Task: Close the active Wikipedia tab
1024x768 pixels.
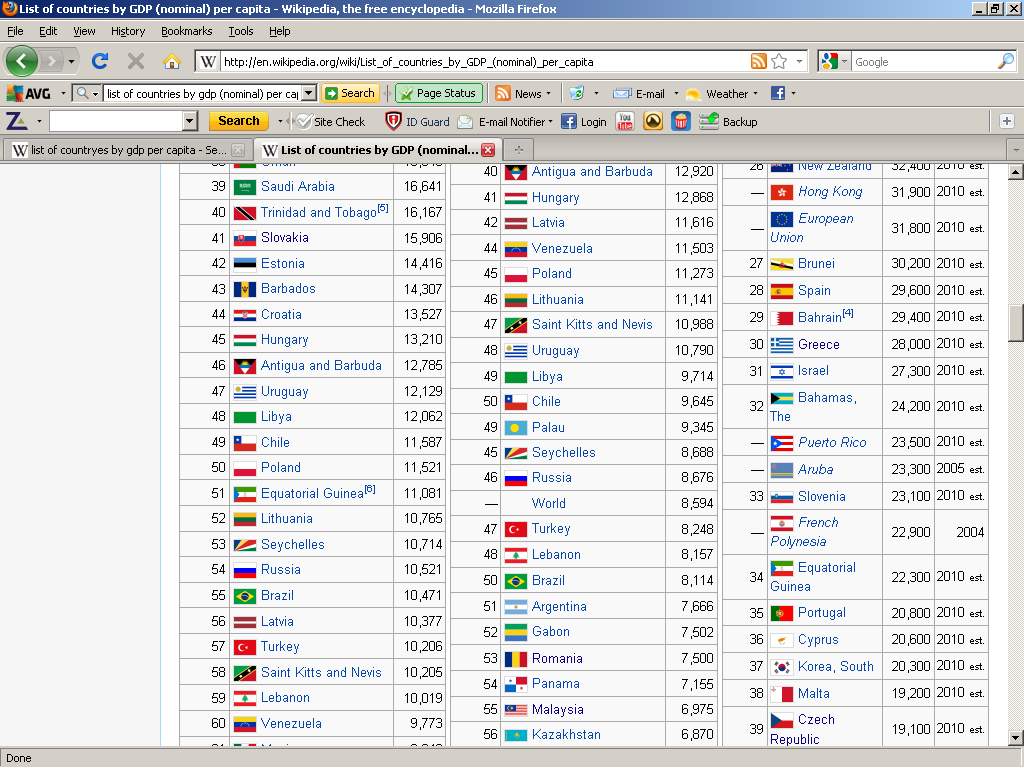Action: (x=488, y=150)
